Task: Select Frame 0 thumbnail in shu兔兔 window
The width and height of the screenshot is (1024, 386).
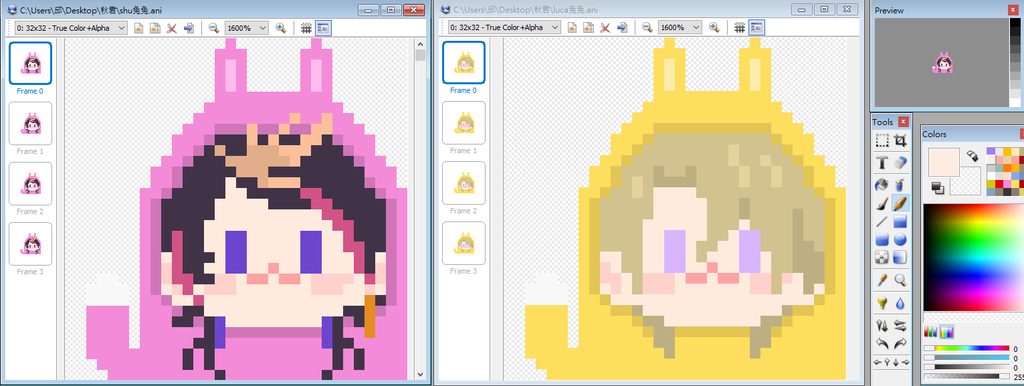Action: click(x=30, y=63)
